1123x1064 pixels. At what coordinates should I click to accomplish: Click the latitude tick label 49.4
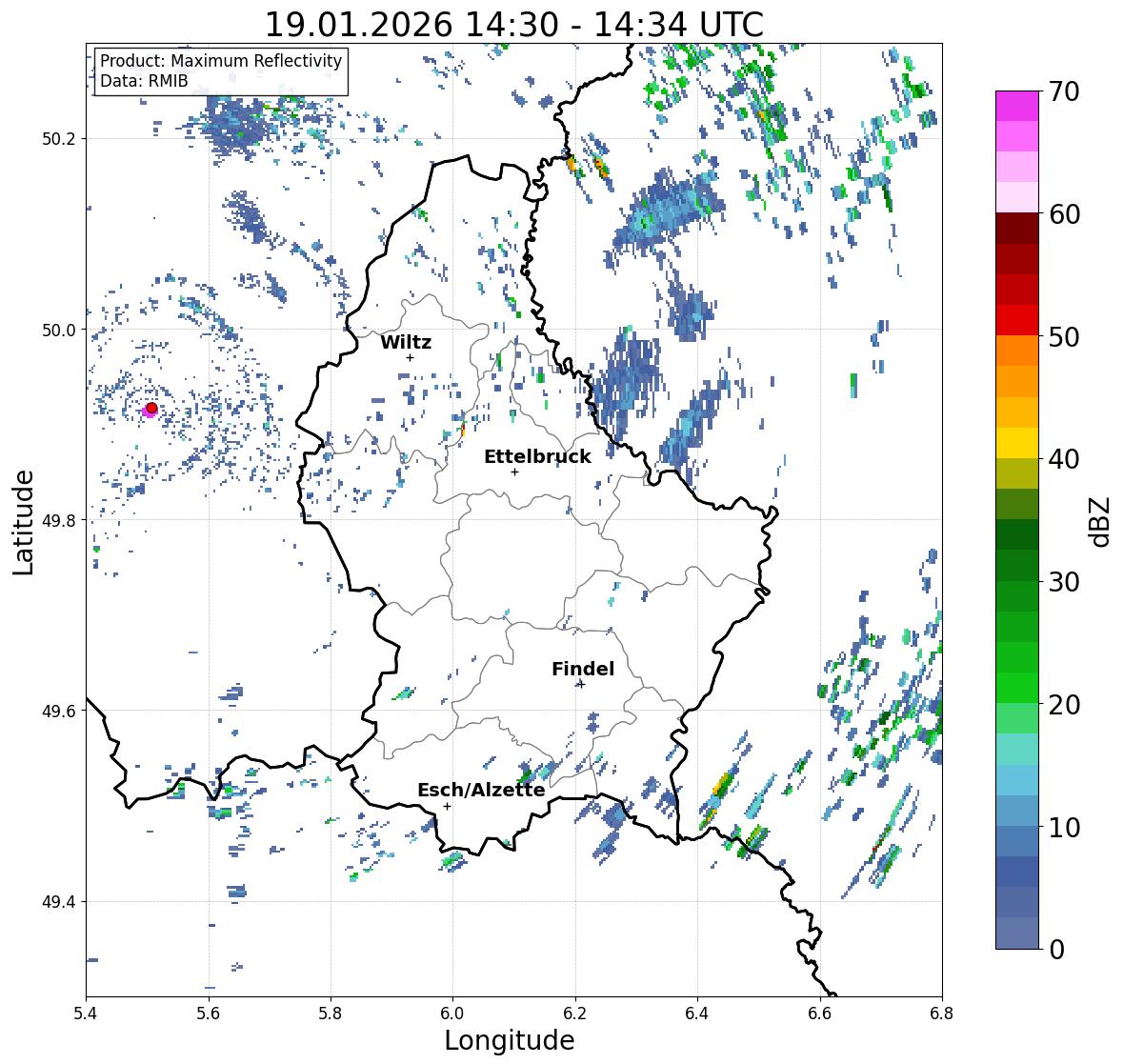point(59,902)
